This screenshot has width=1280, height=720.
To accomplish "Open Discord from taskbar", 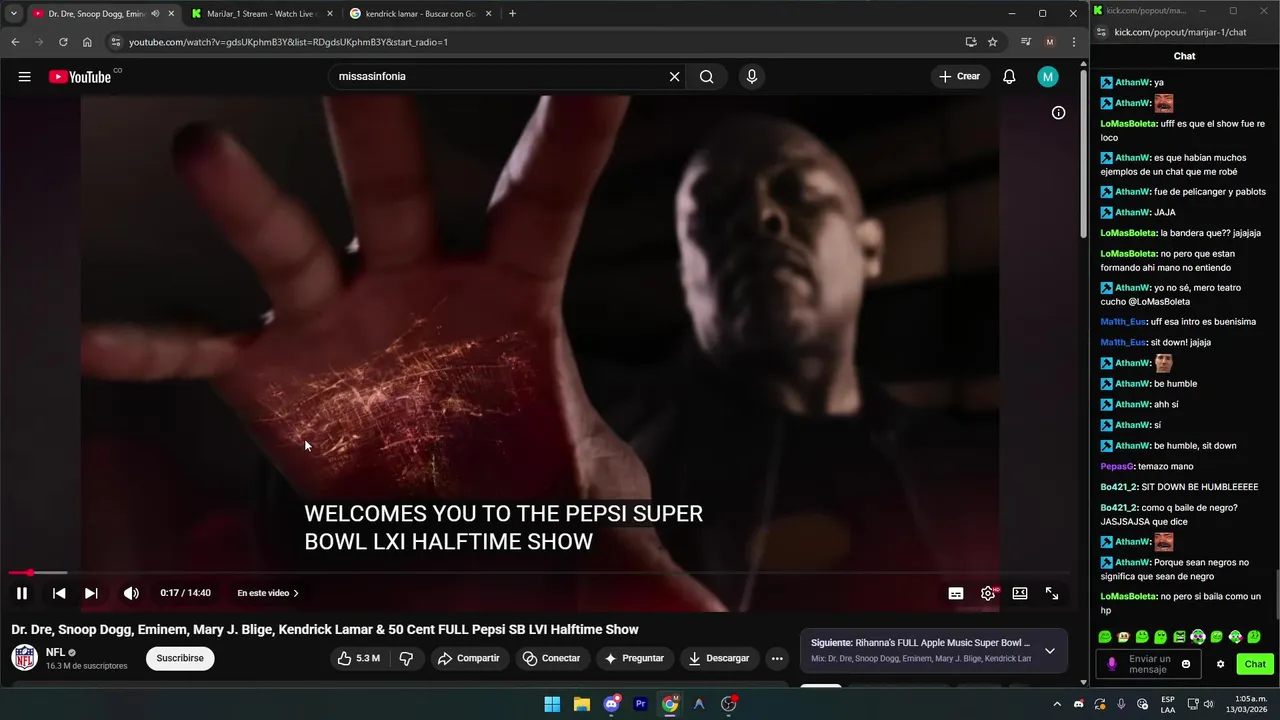I will coord(611,704).
